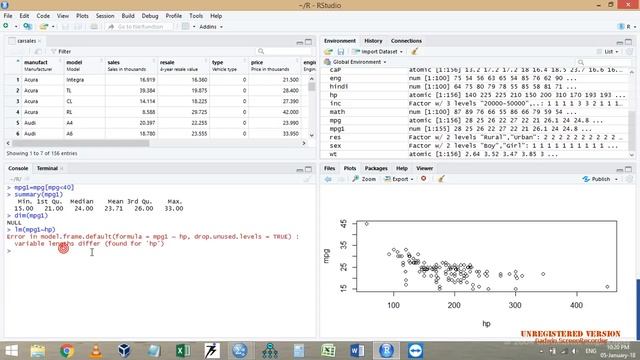The width and height of the screenshot is (640, 360).
Task: Open the List view dropdown
Action: coord(608,52)
